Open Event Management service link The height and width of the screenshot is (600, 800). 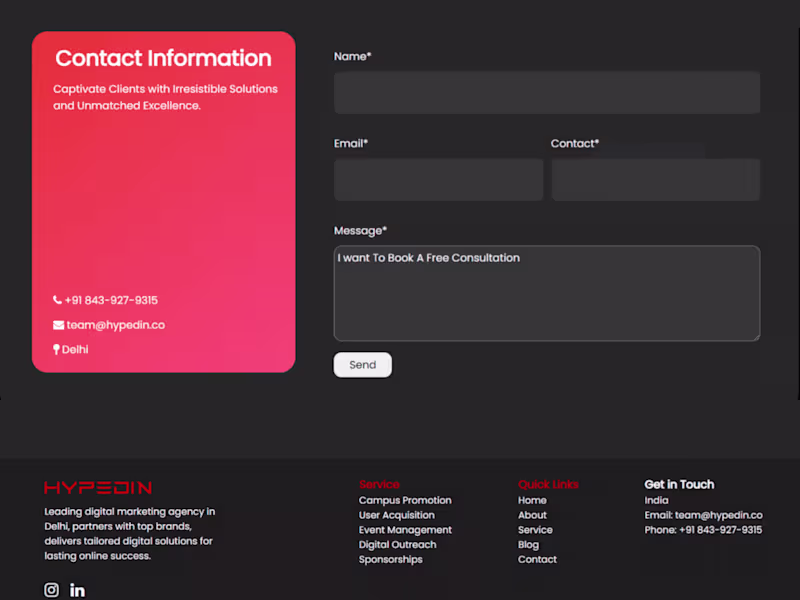(x=405, y=530)
